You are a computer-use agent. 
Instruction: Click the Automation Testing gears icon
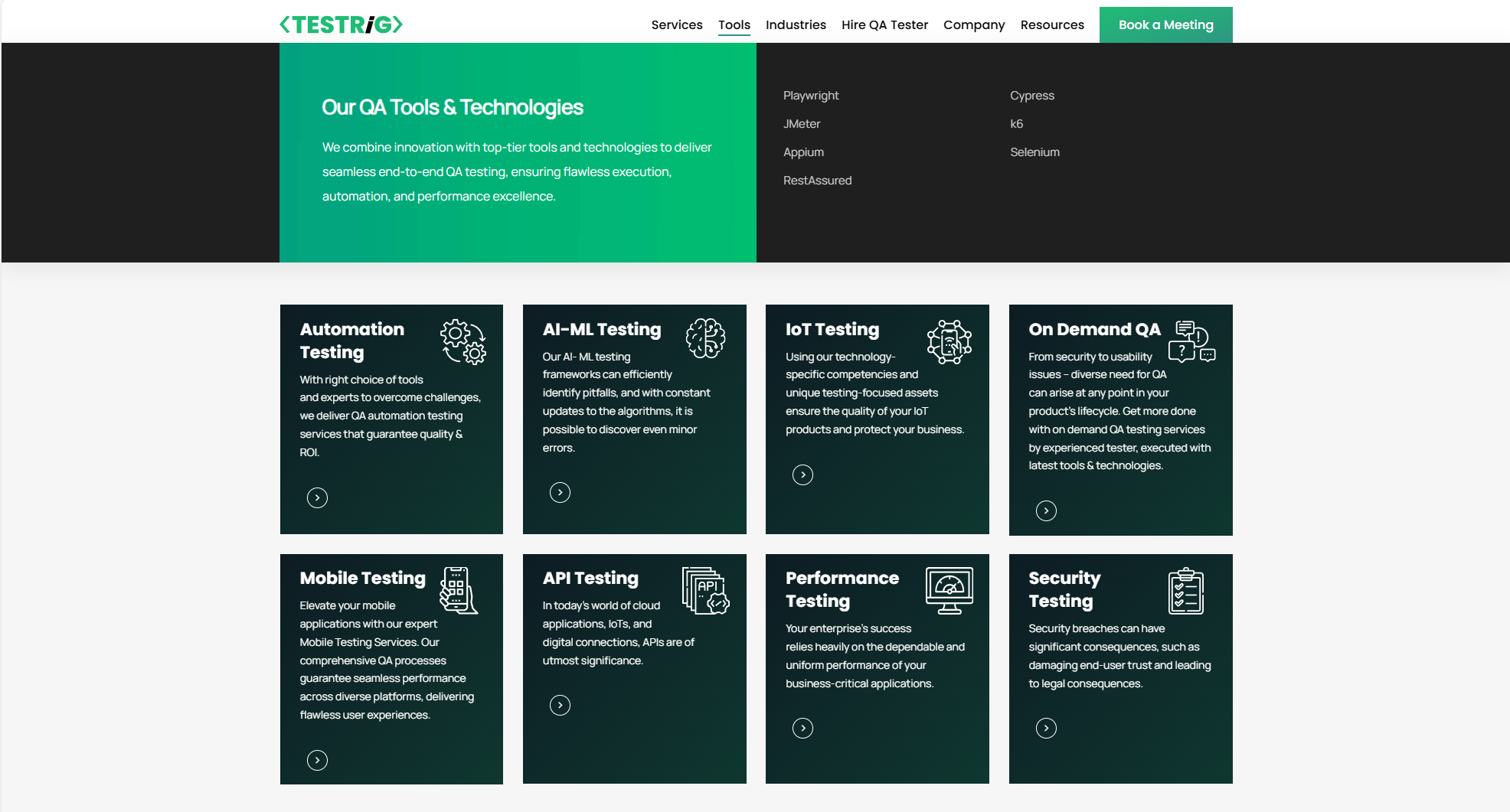point(463,341)
